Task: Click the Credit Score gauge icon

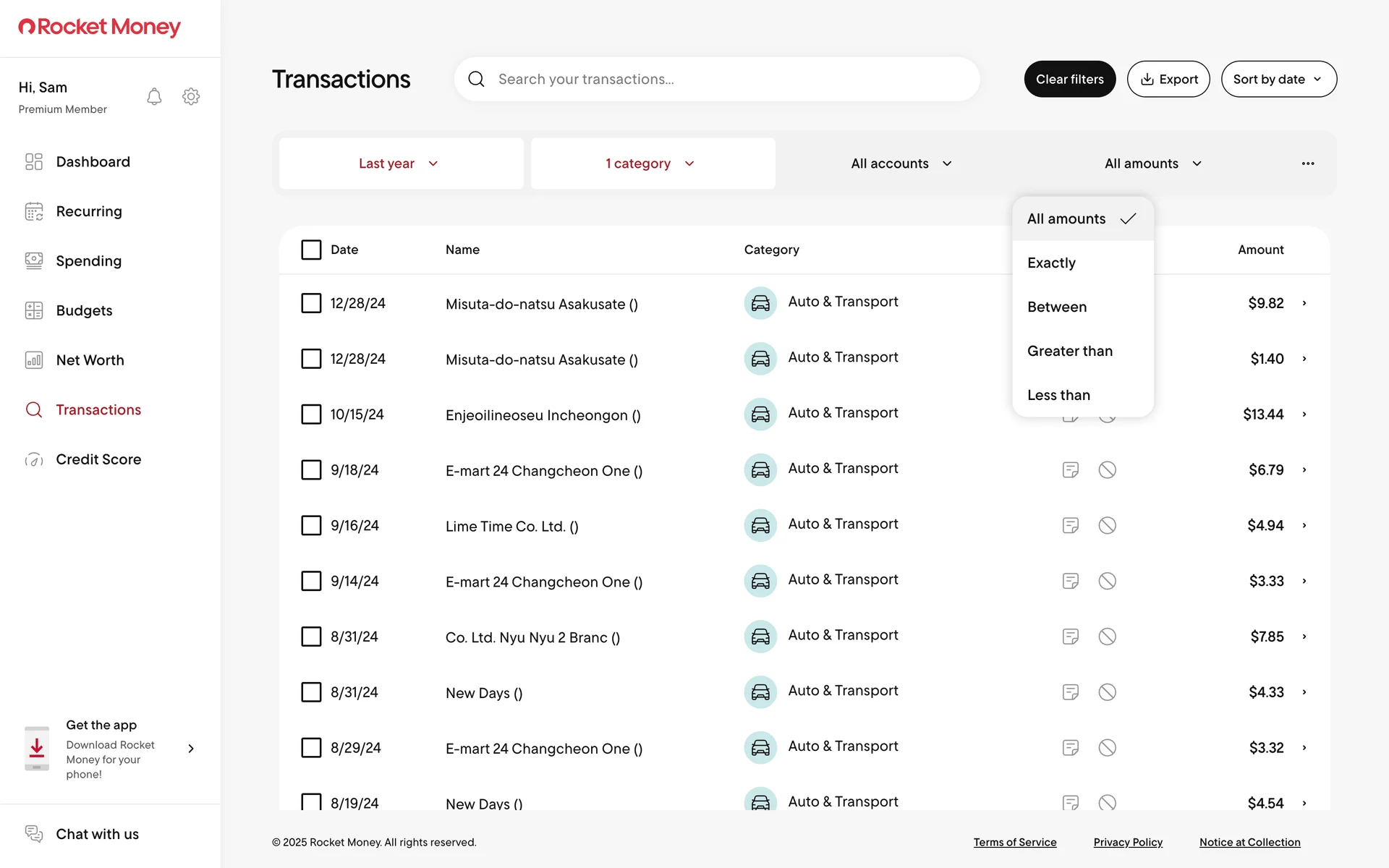Action: 34,459
